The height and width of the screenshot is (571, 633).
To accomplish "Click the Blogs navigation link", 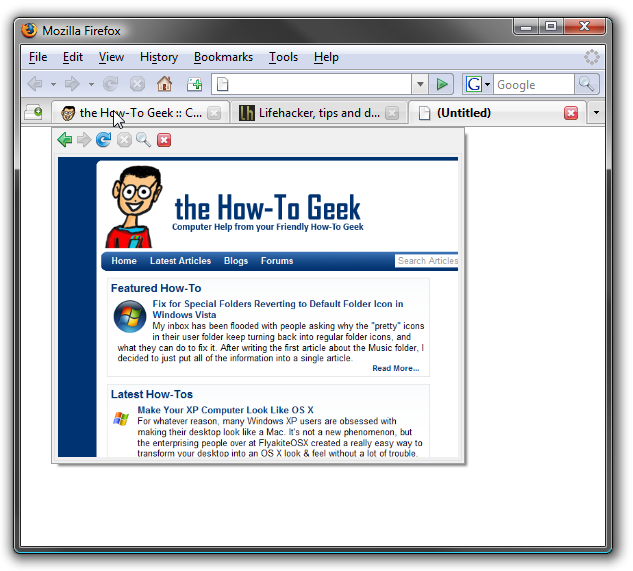I will tap(236, 261).
